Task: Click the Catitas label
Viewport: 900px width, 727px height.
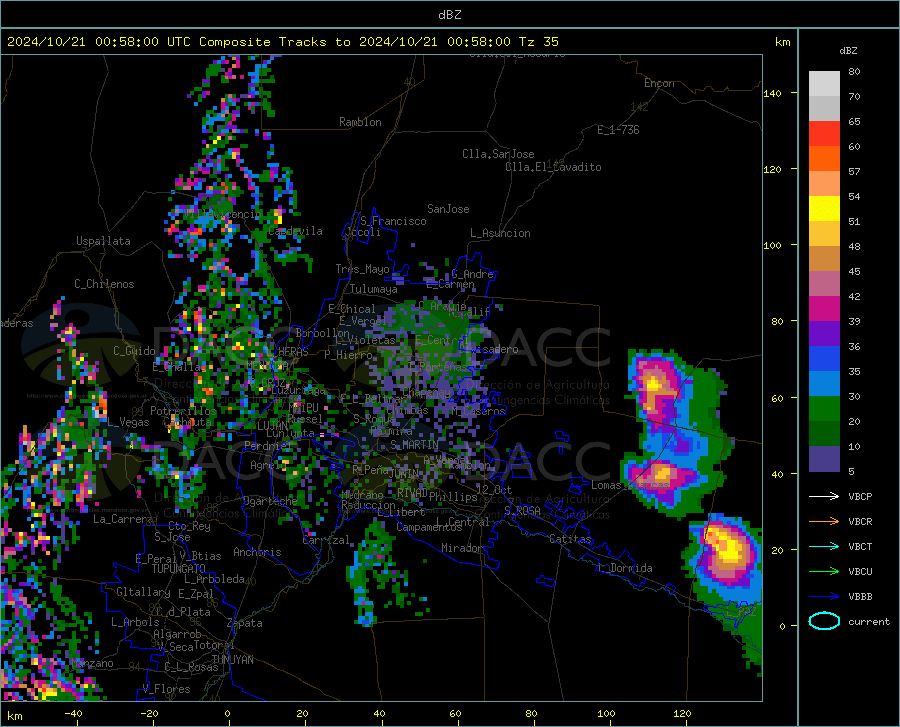Action: pos(570,539)
